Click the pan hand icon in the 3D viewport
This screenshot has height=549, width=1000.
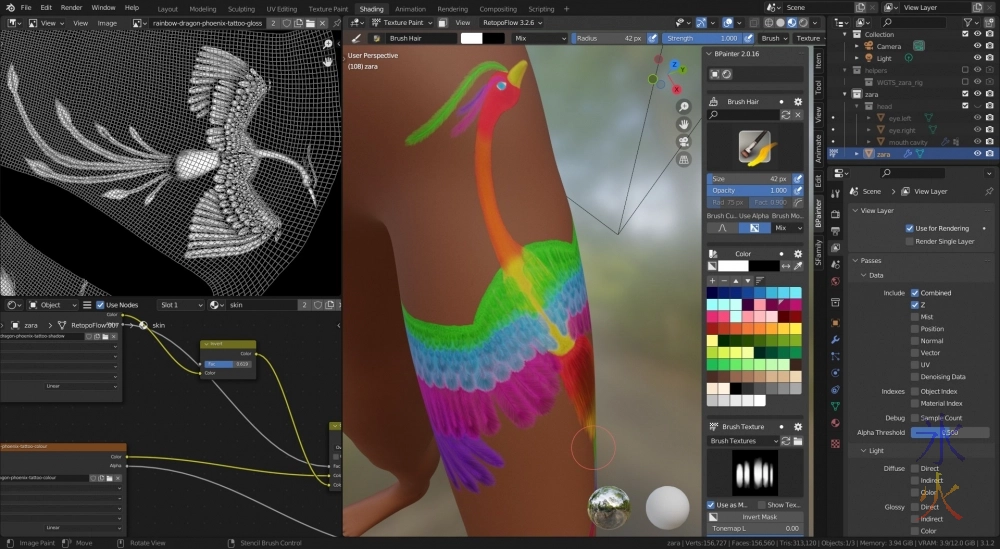tap(684, 124)
